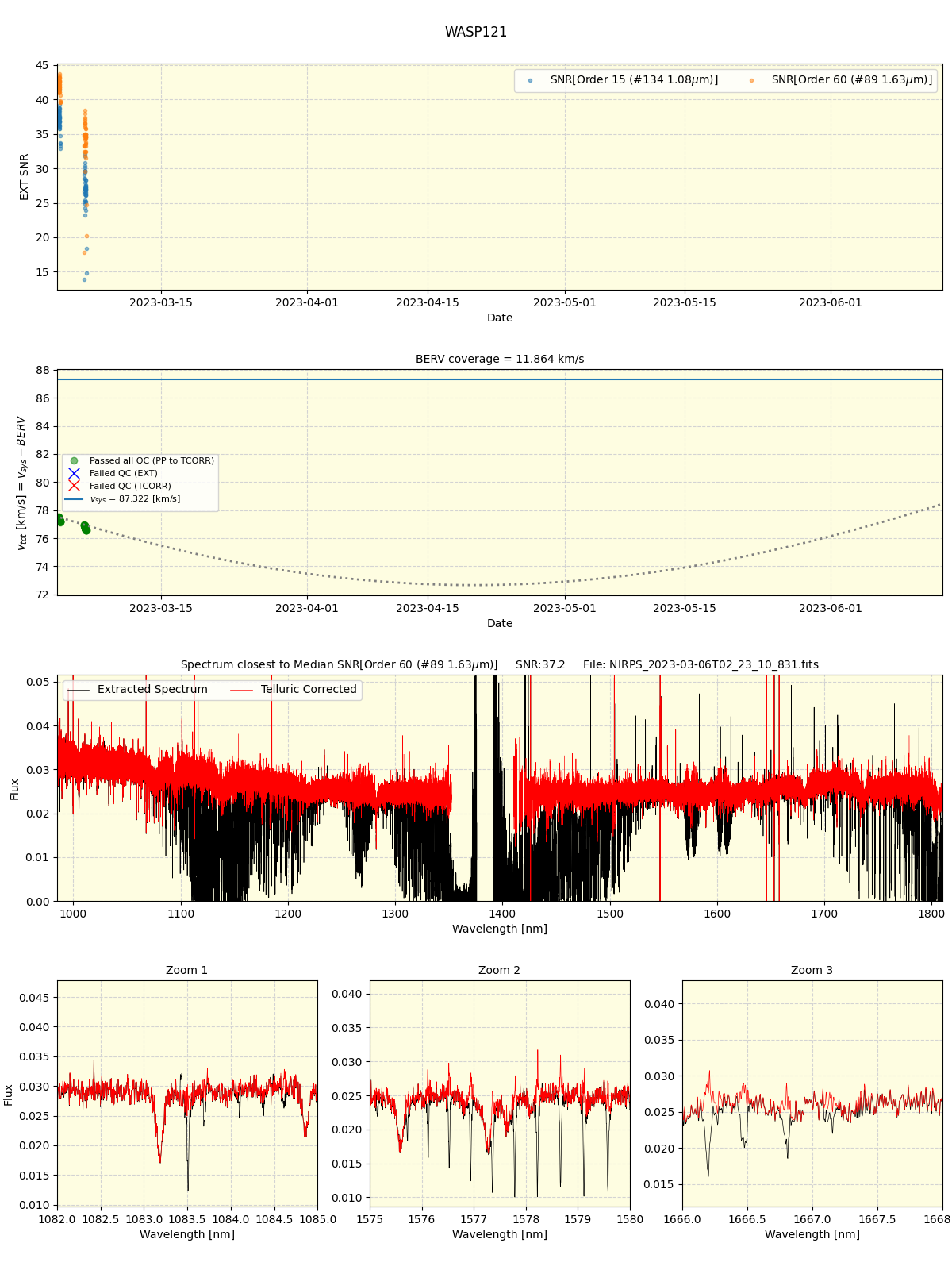Image resolution: width=952 pixels, height=1270 pixels.
Task: Click the BERV coverage = 11.864 km/s title
Action: pyautogui.click(x=500, y=359)
